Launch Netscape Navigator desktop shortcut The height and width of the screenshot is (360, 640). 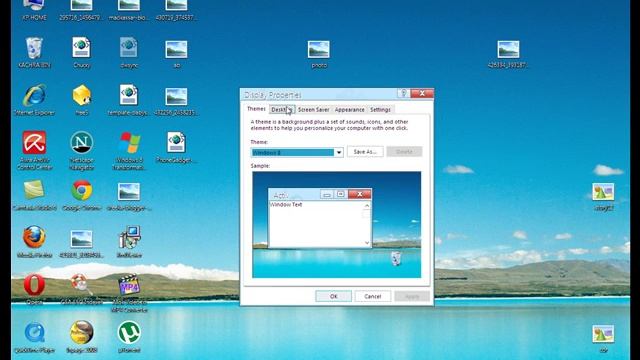[82, 150]
